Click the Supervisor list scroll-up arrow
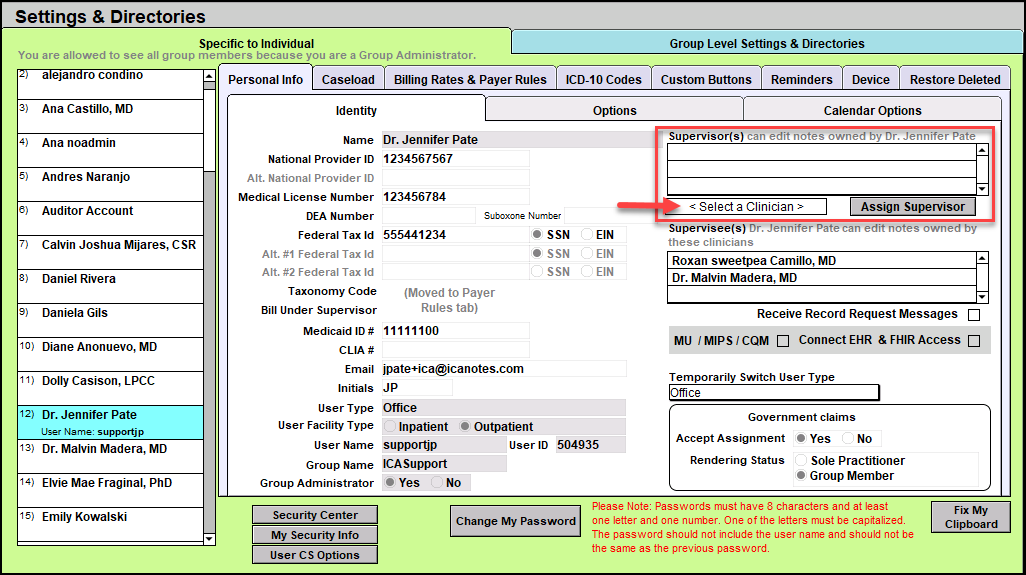 click(982, 151)
